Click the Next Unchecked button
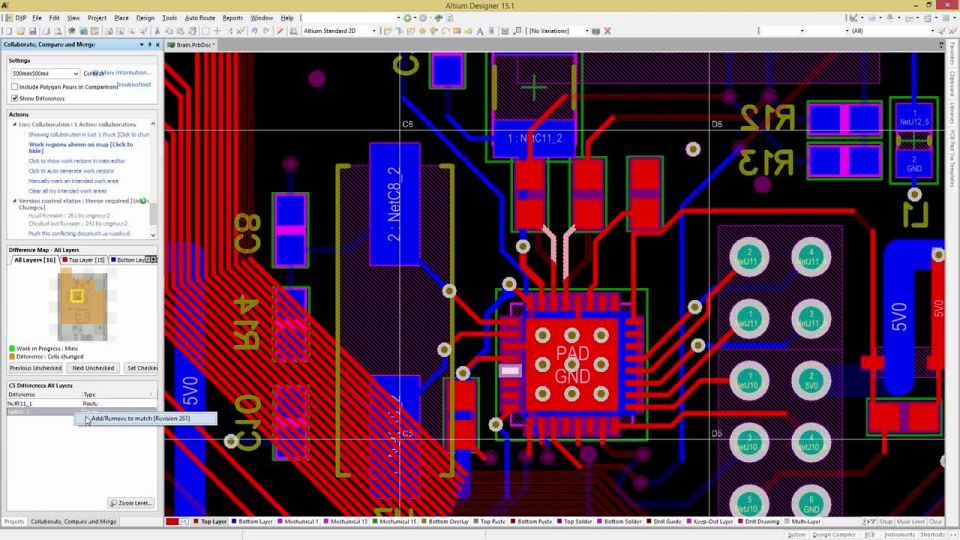The width and height of the screenshot is (960, 540). (x=93, y=368)
